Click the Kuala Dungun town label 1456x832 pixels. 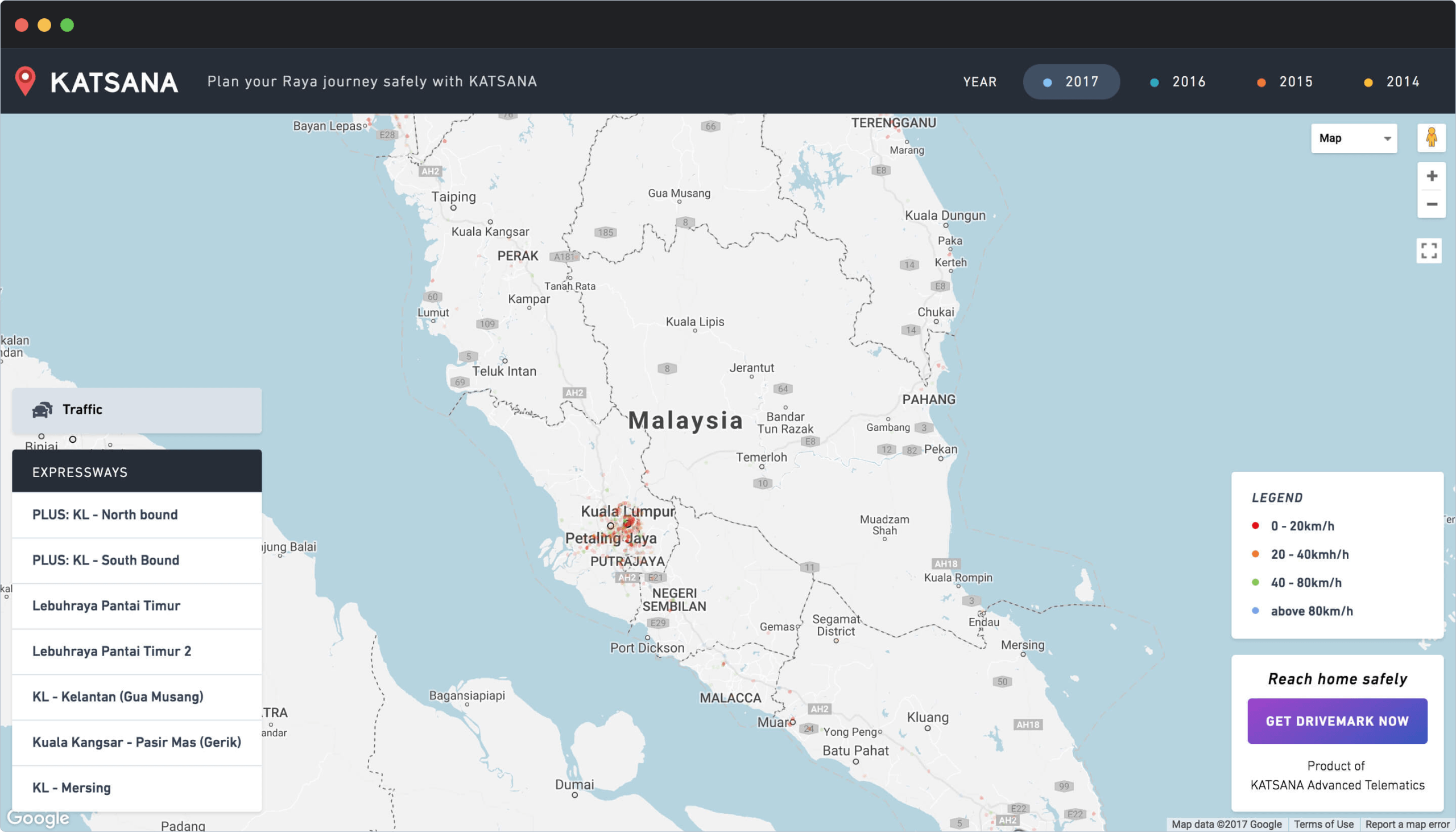945,216
